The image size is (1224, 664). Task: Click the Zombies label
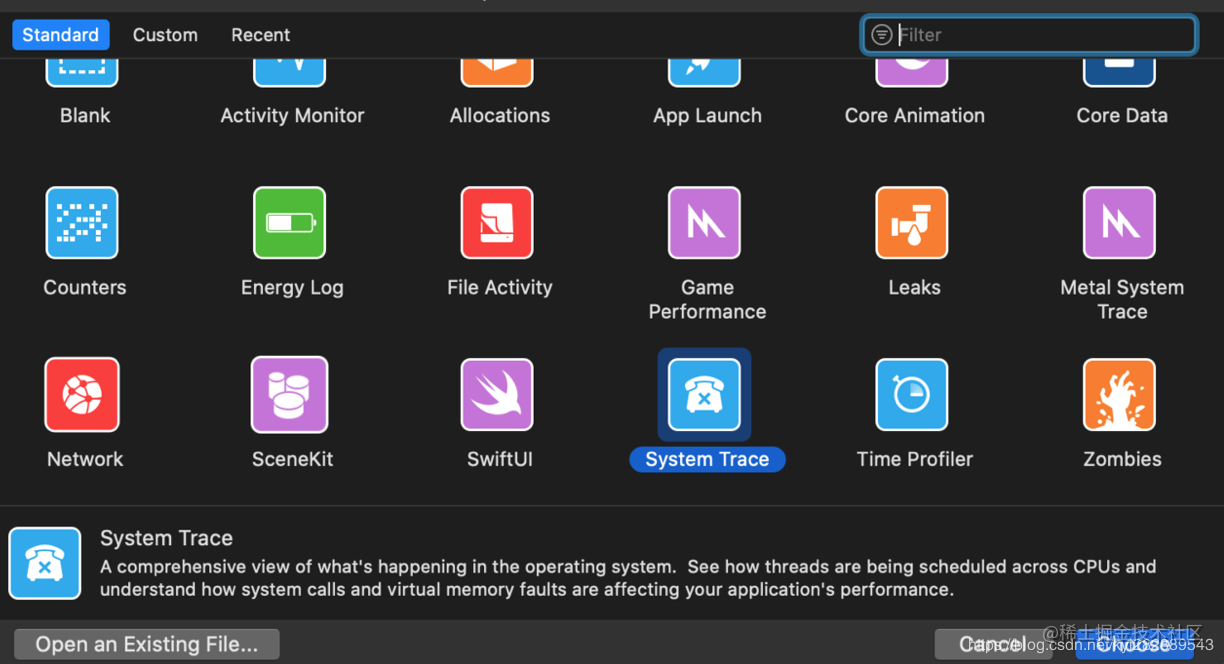pyautogui.click(x=1122, y=459)
